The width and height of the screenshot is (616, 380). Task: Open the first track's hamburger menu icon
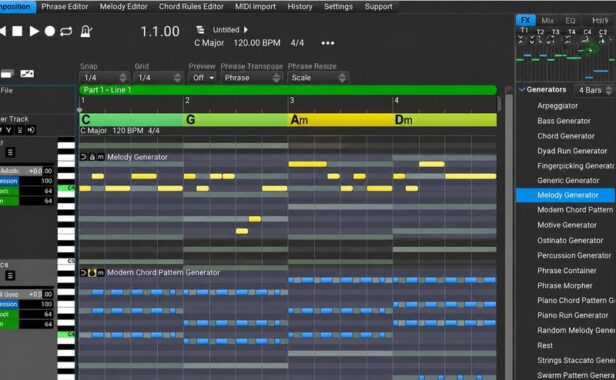click(10, 152)
